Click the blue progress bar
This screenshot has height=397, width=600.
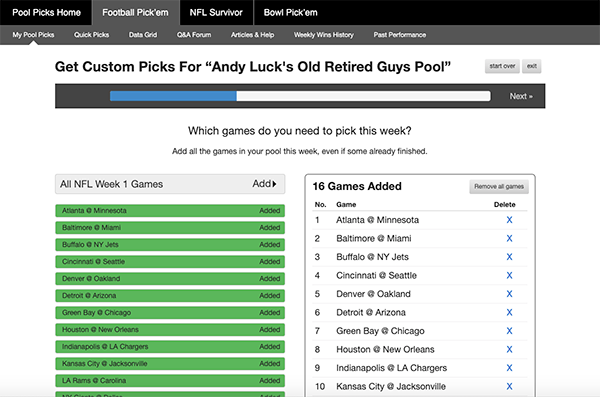click(x=173, y=96)
